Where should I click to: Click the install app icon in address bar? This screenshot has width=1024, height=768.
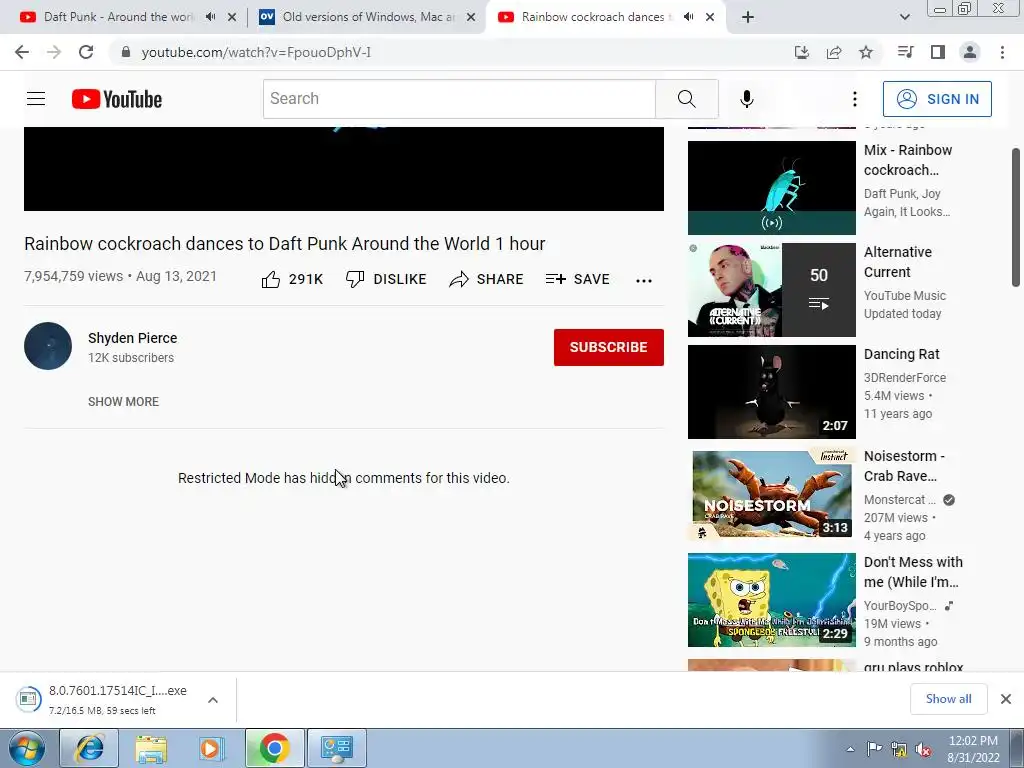click(x=802, y=52)
